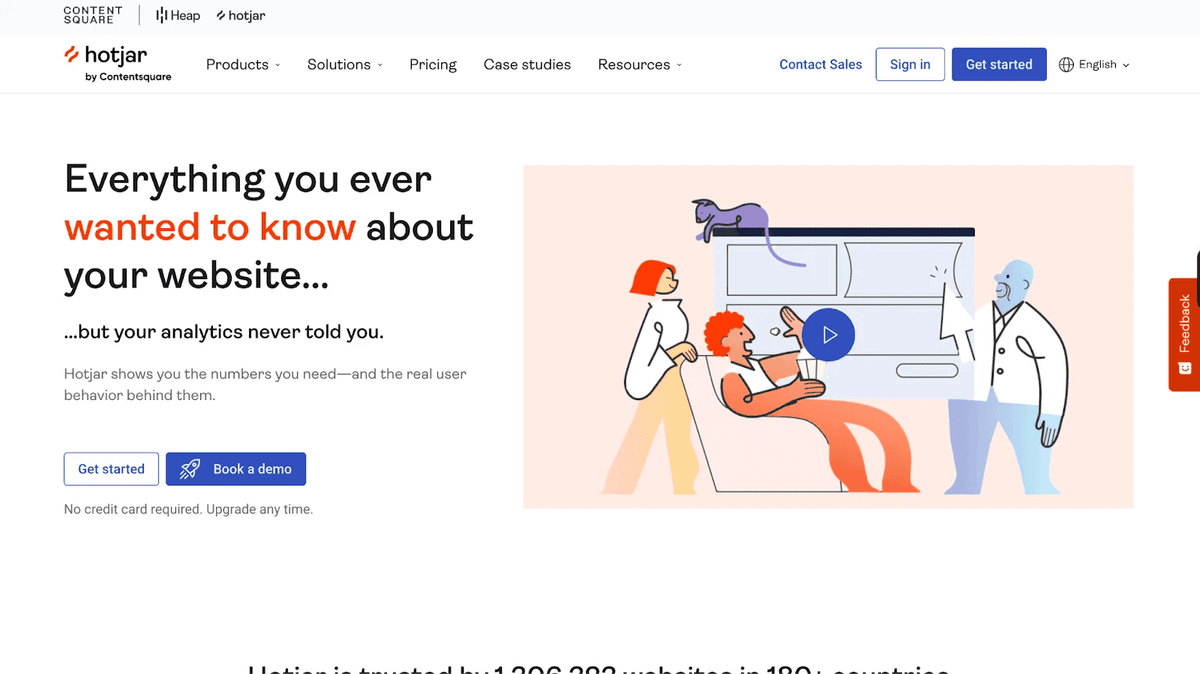The width and height of the screenshot is (1200, 674).
Task: Click the Book a demo button
Action: pyautogui.click(x=236, y=469)
